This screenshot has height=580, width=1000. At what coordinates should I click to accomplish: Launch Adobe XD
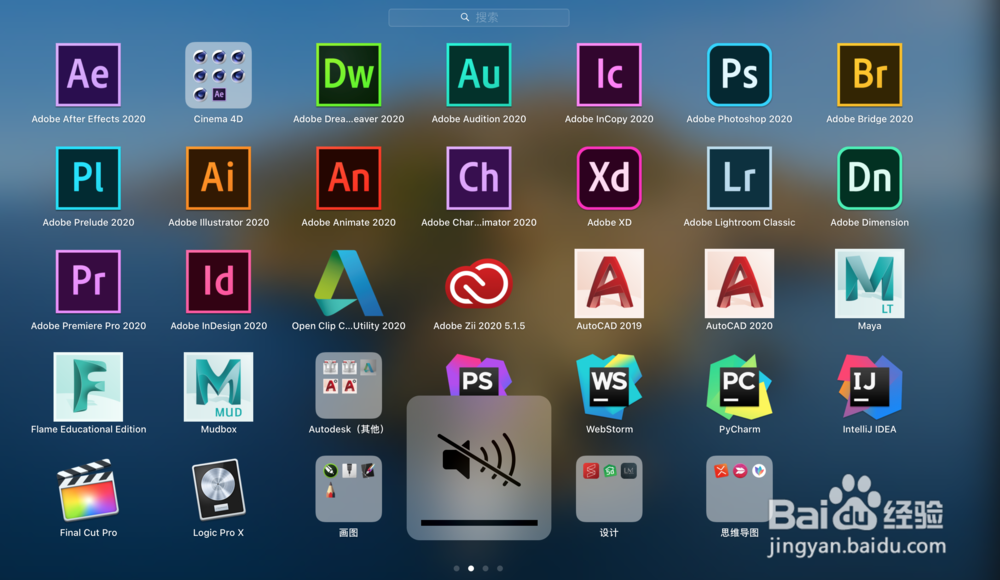point(609,179)
